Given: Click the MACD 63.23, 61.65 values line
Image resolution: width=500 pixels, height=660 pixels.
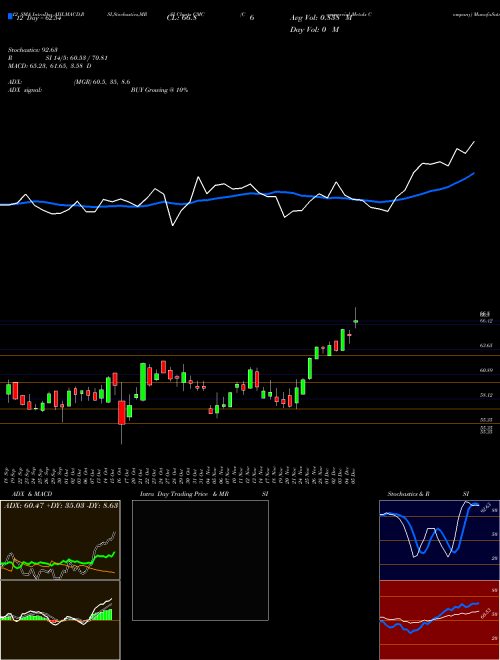Looking at the screenshot, I should [x=50, y=66].
